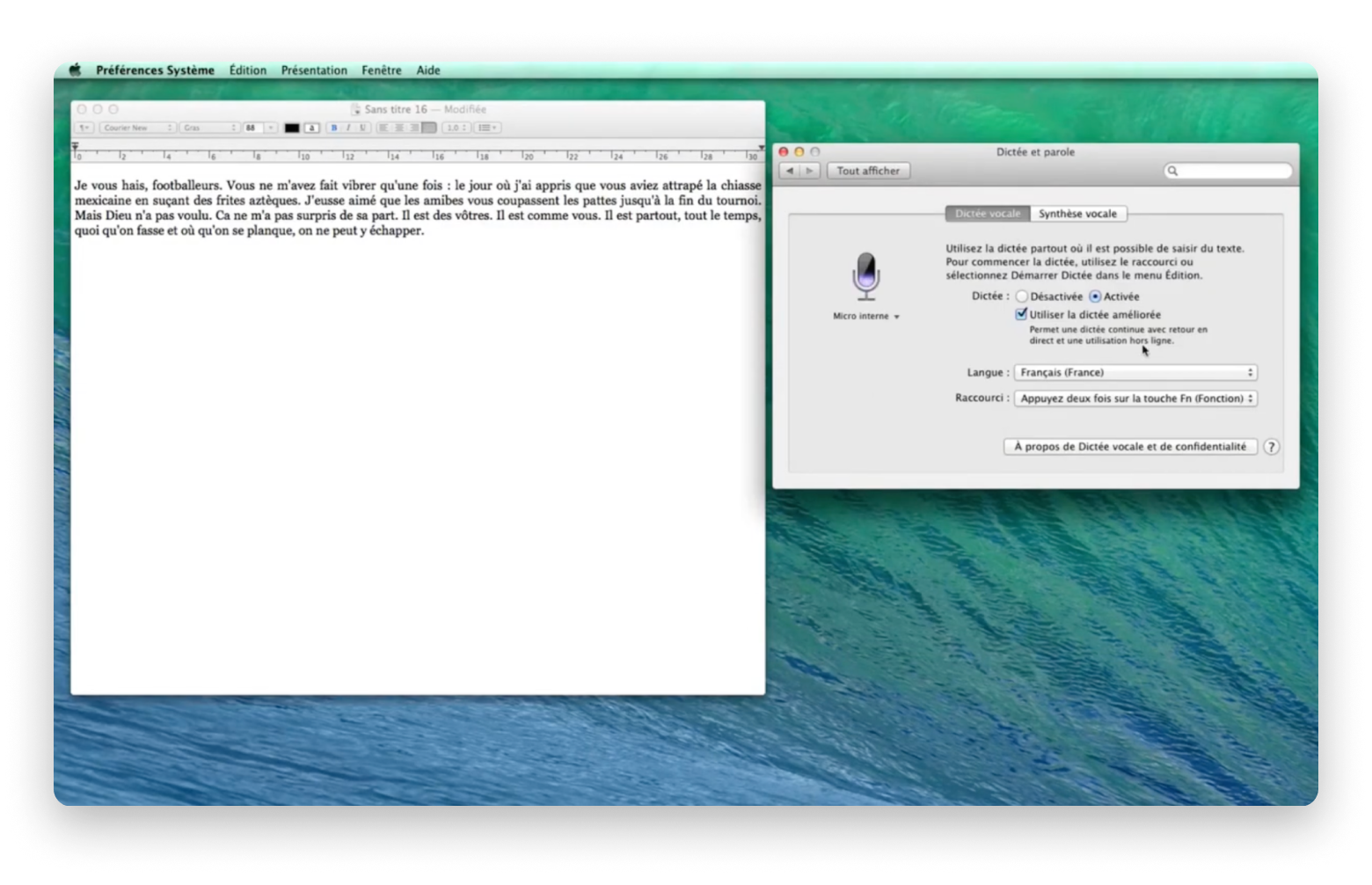Open the Présentation menu
The width and height of the screenshot is (1372, 885).
314,70
